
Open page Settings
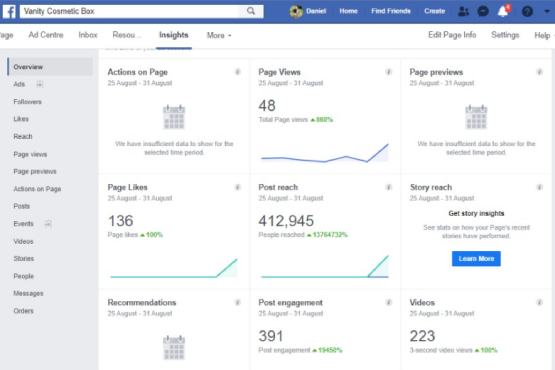505,35
